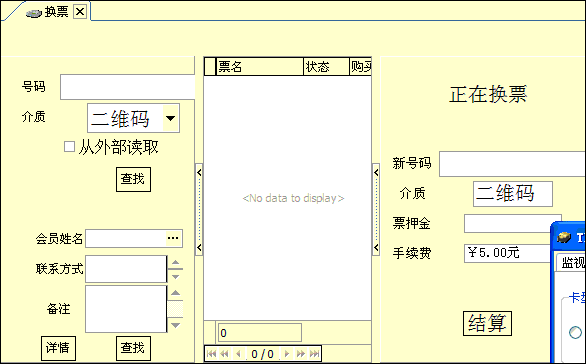Click the 票押金 input field

(x=513, y=223)
